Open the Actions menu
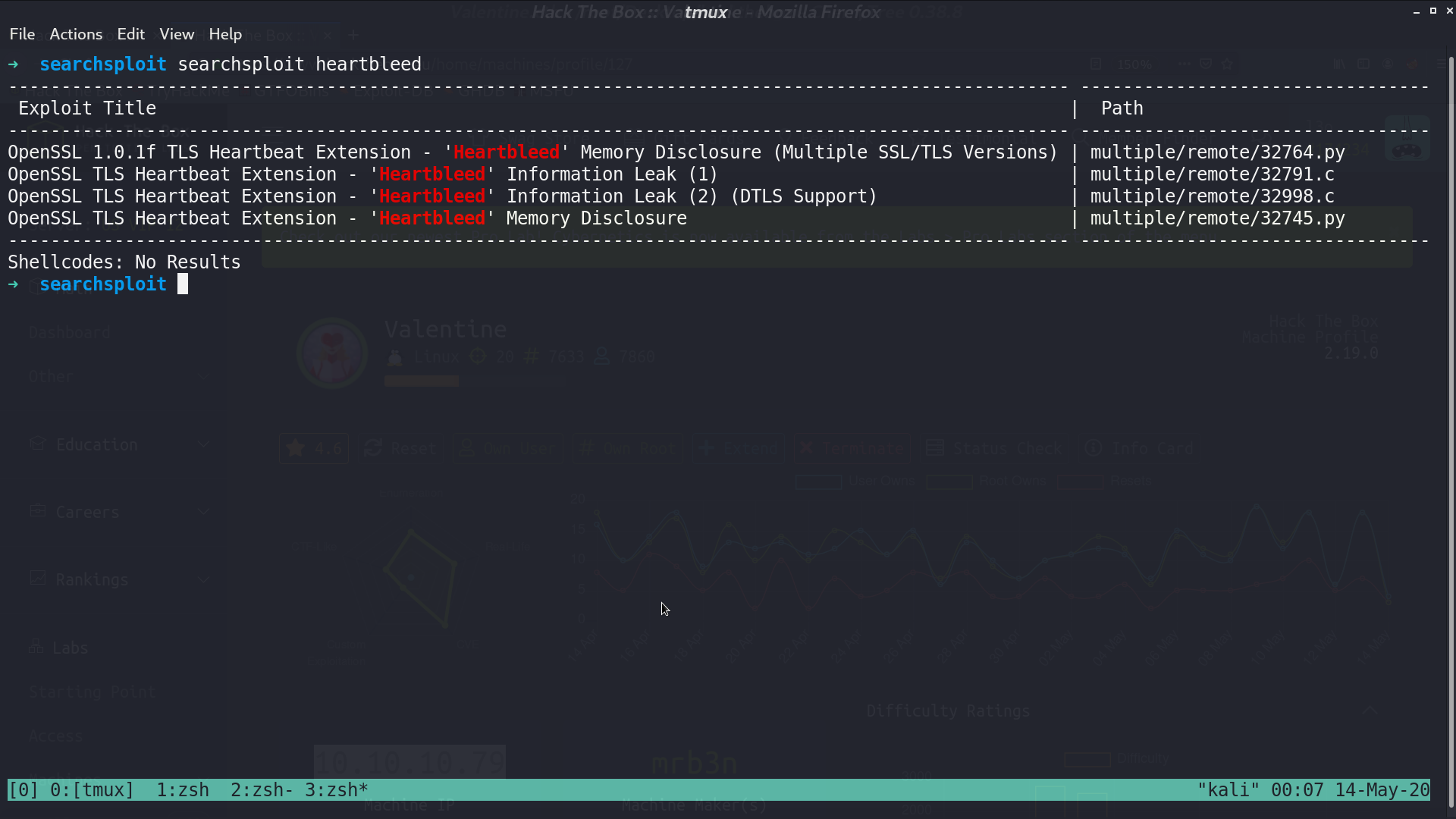 tap(76, 34)
